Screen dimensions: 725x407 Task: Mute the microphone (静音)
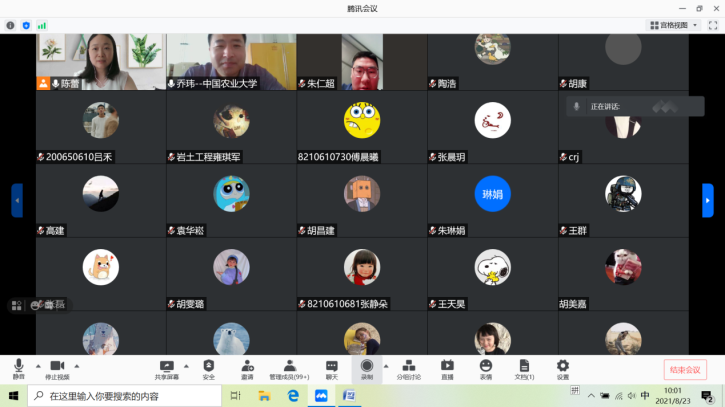(x=18, y=368)
